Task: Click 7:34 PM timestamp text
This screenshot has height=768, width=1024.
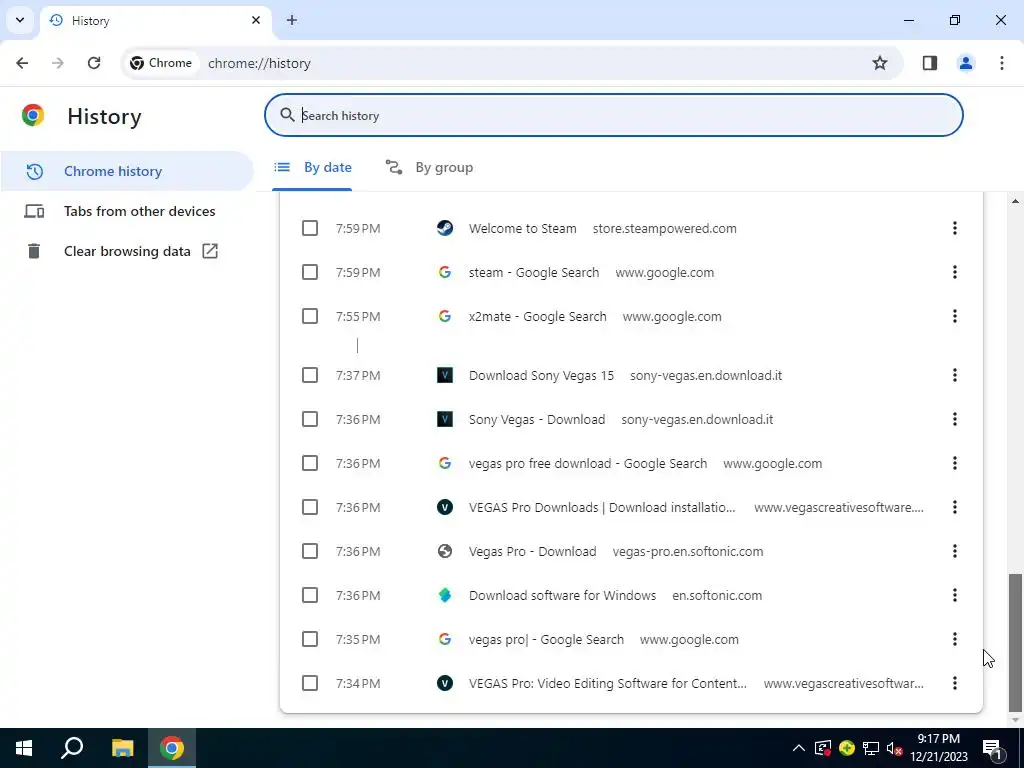Action: [358, 684]
